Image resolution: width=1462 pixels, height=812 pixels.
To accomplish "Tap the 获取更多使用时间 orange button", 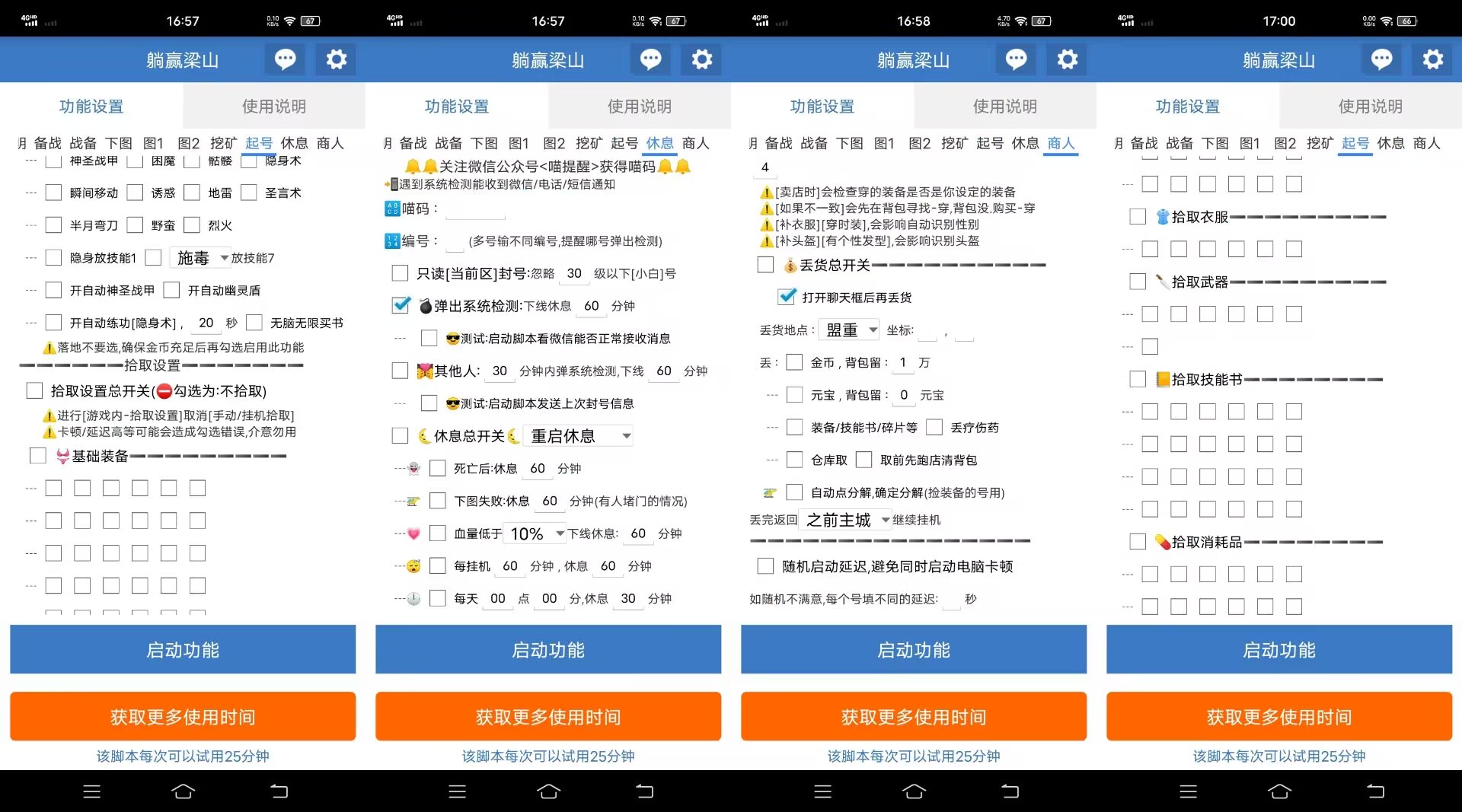I will (x=183, y=716).
